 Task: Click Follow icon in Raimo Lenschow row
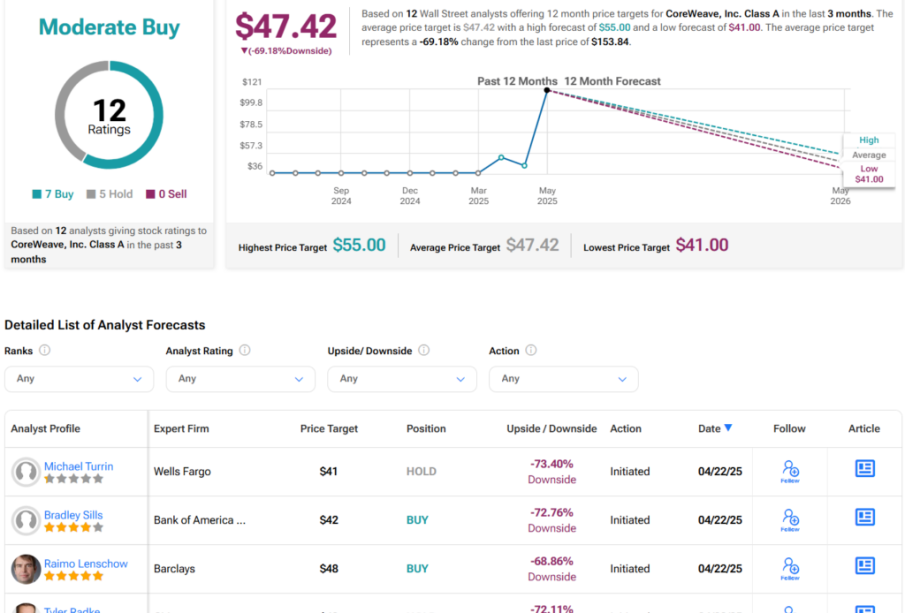click(x=790, y=566)
